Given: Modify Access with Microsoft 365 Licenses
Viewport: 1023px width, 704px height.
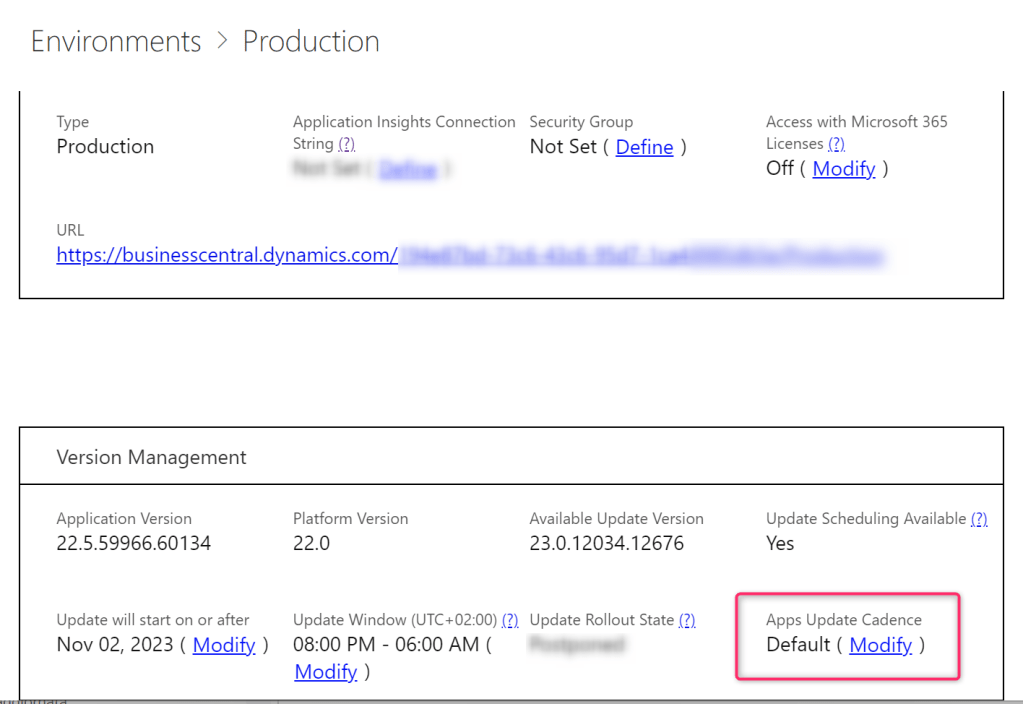Looking at the screenshot, I should click(x=844, y=168).
